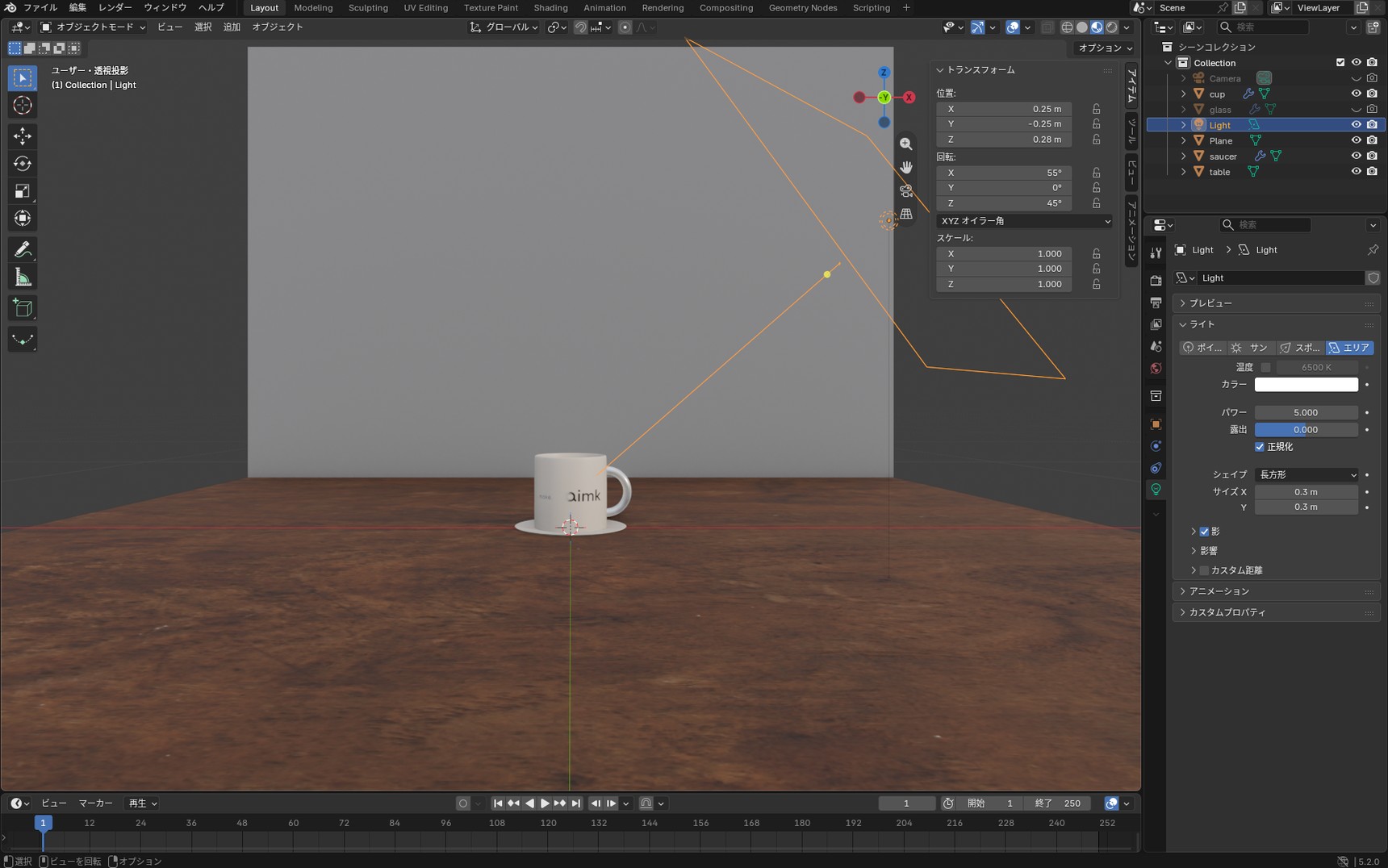
Task: Click the viewport zoom magnifier icon
Action: [906, 144]
